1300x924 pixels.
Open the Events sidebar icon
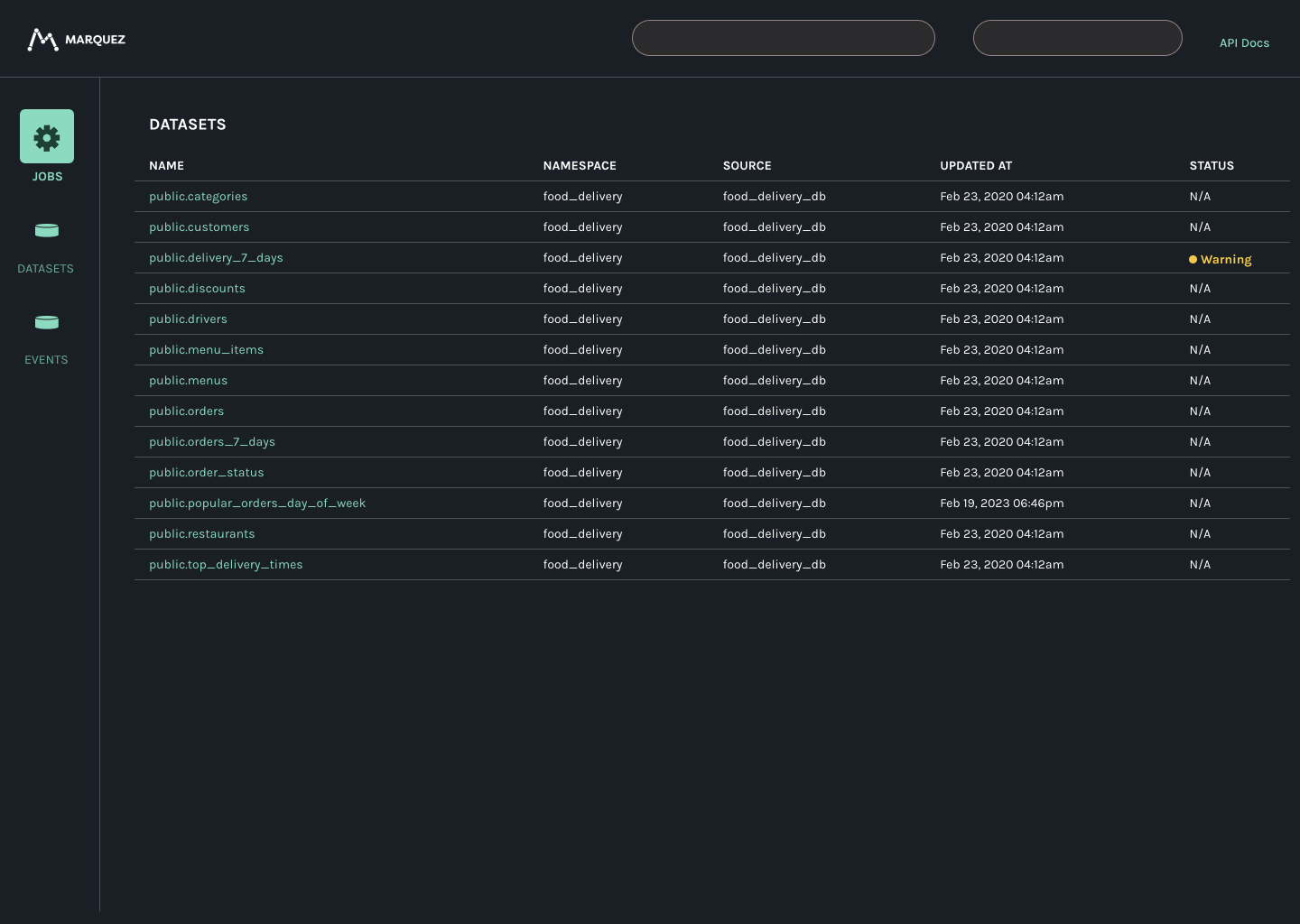(47, 322)
